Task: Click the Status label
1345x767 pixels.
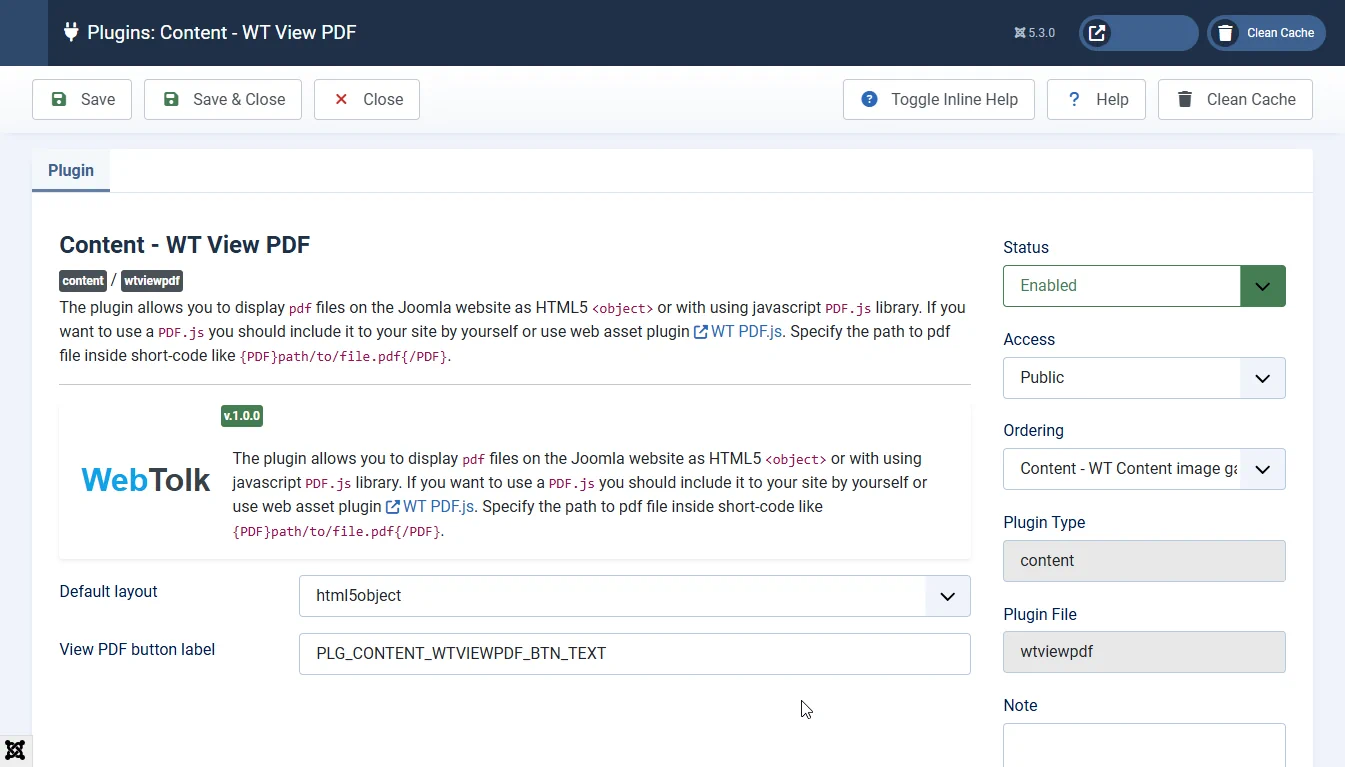Action: click(x=1026, y=247)
